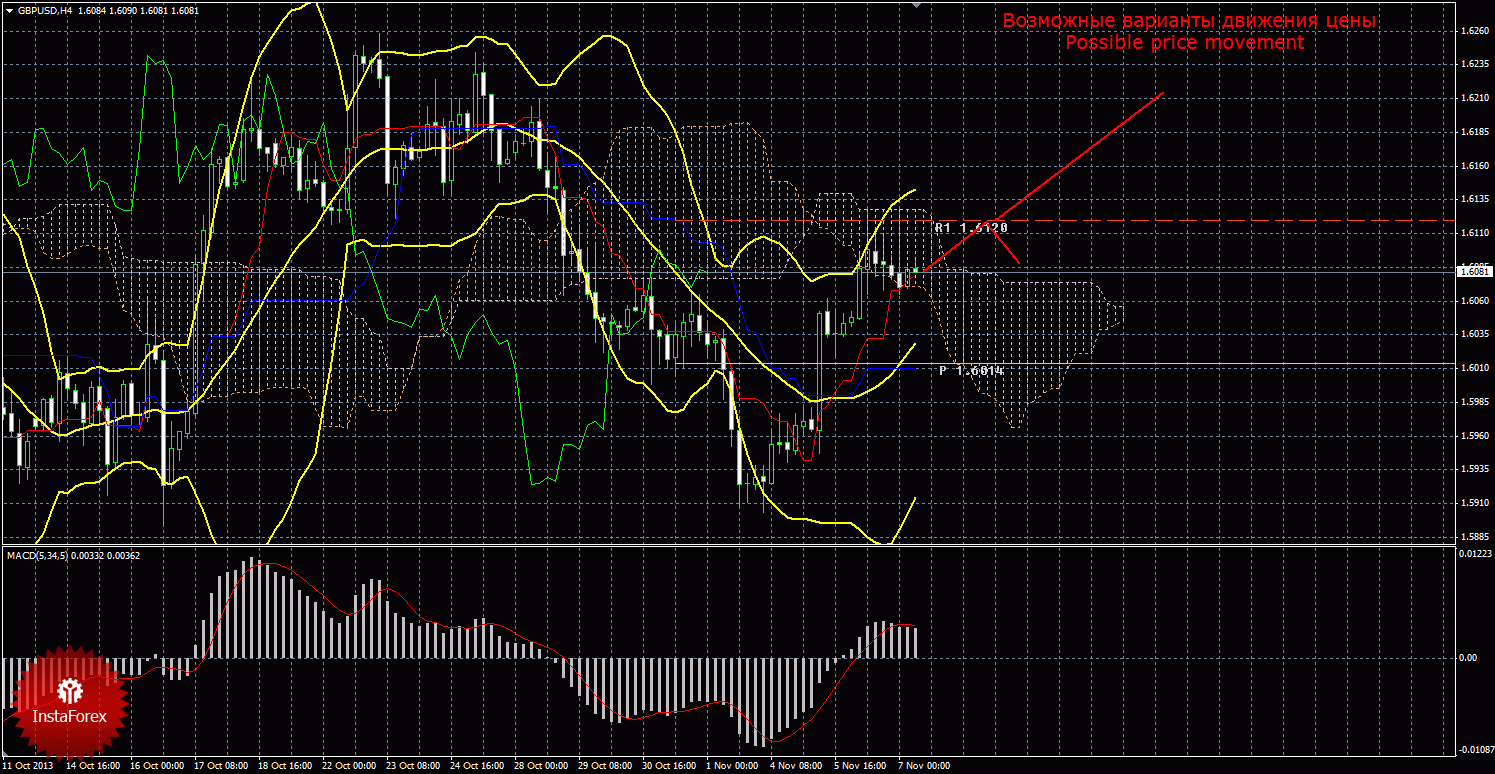This screenshot has width=1495, height=774.
Task: Click the Russian caption 'Возможные варианты движения цены'
Action: tap(1190, 21)
